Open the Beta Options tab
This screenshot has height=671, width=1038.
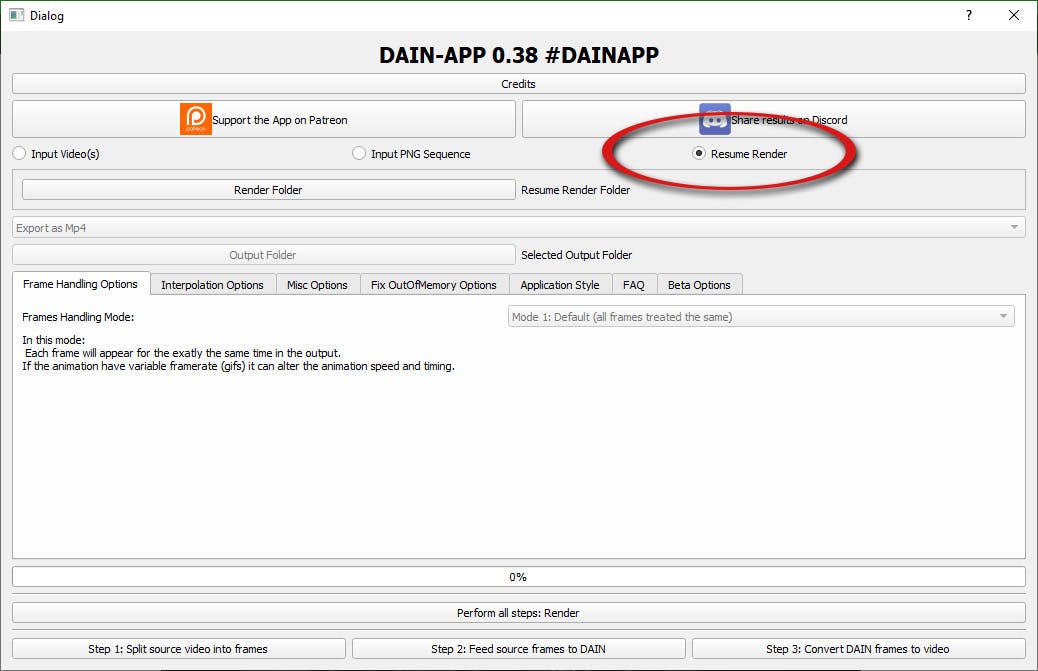coord(699,285)
